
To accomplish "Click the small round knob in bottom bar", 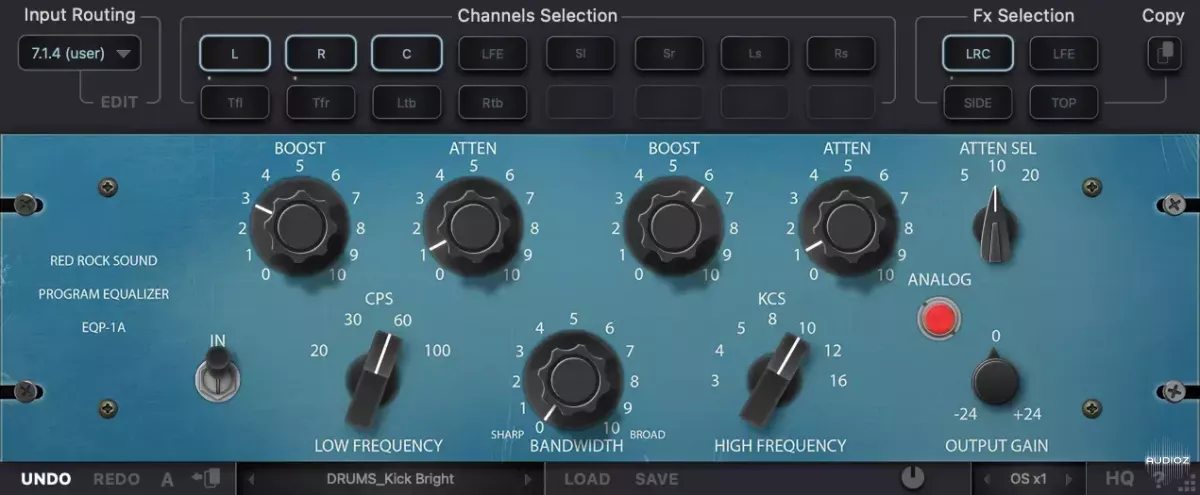I will [x=912, y=478].
